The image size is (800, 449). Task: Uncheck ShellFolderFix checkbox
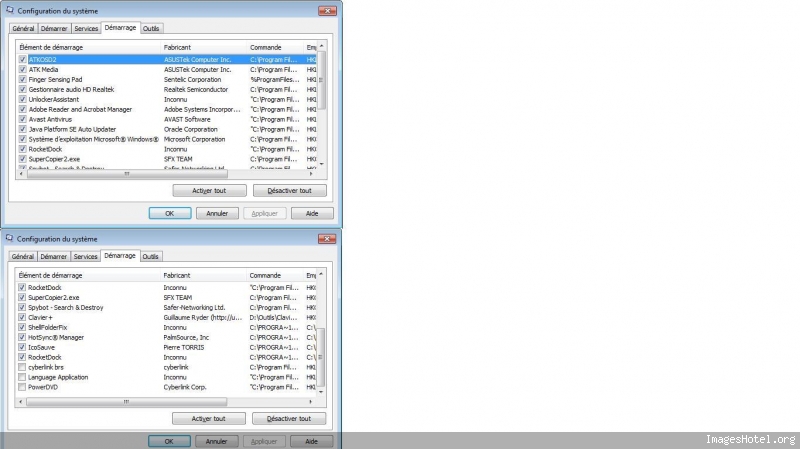pyautogui.click(x=22, y=328)
